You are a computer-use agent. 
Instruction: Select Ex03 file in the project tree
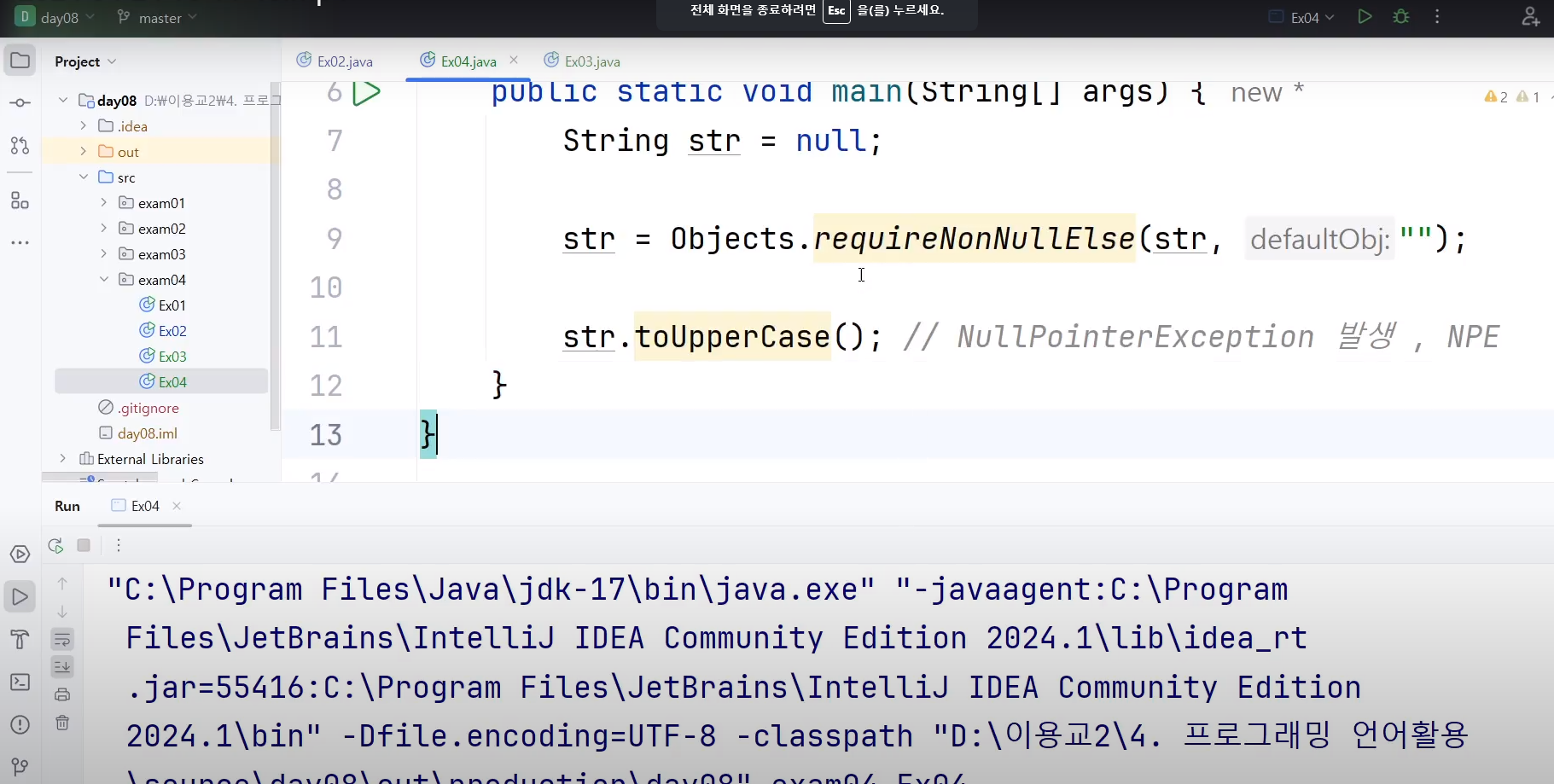pyautogui.click(x=173, y=356)
